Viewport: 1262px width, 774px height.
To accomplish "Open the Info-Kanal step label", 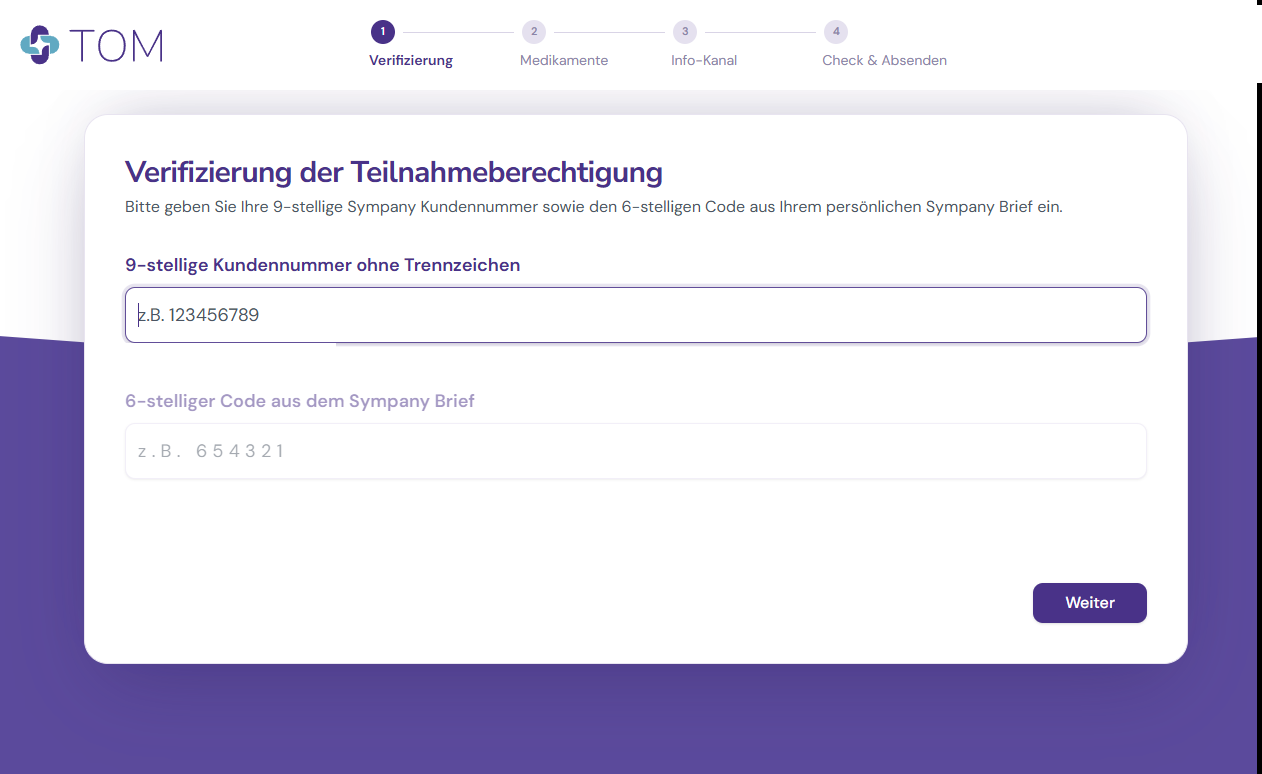I will click(x=704, y=60).
